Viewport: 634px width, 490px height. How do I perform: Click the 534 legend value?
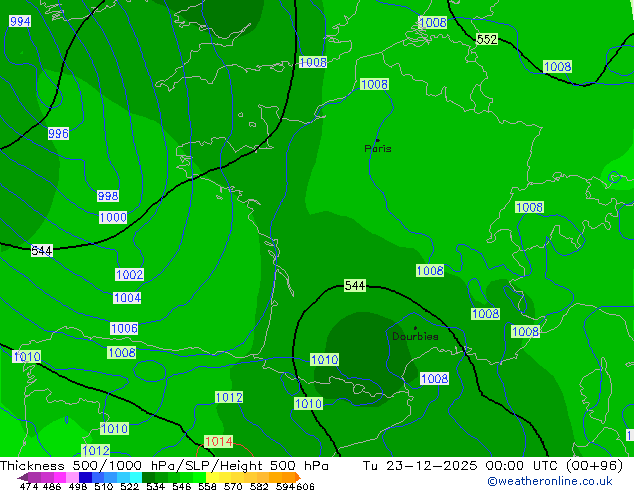pos(155,486)
